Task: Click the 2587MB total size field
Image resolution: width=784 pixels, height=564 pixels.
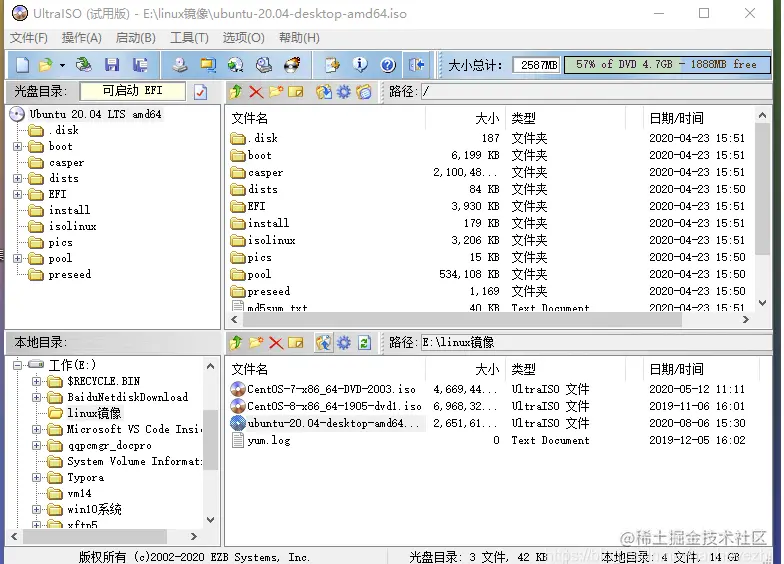Action: (x=536, y=65)
